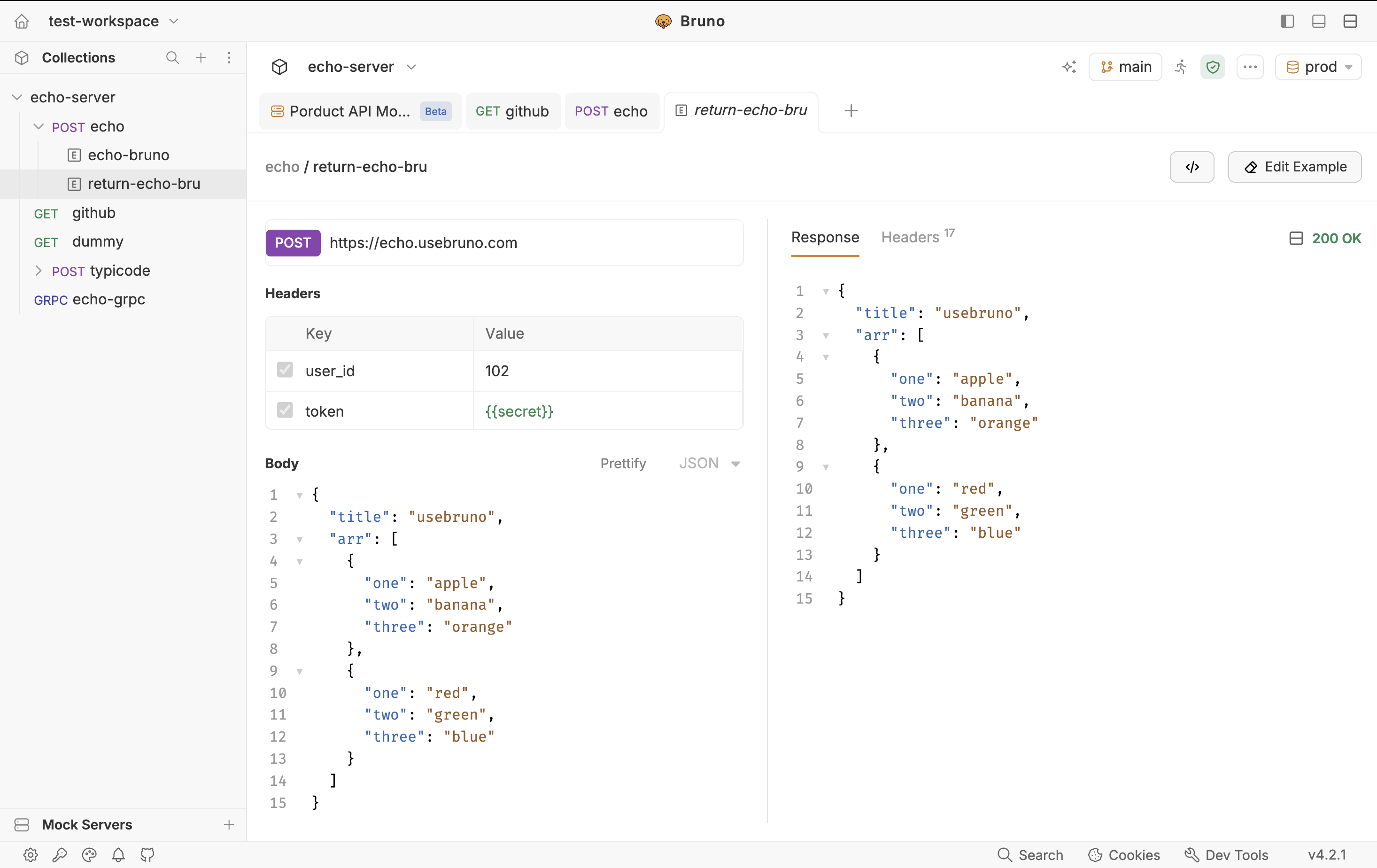This screenshot has height=868, width=1377.
Task: Click the GitHub cat icon
Action: click(147, 854)
